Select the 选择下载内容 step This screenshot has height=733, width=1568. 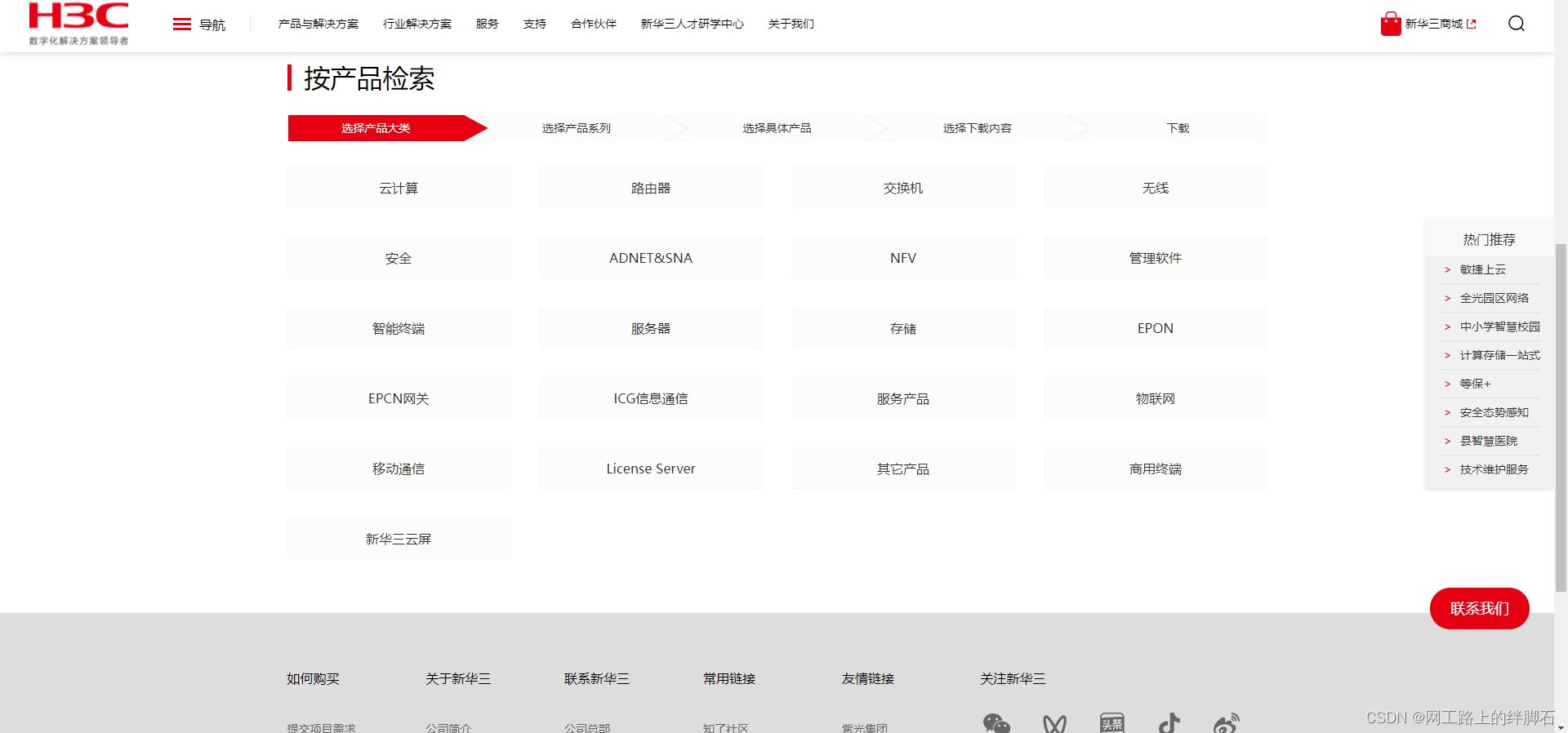[x=978, y=128]
